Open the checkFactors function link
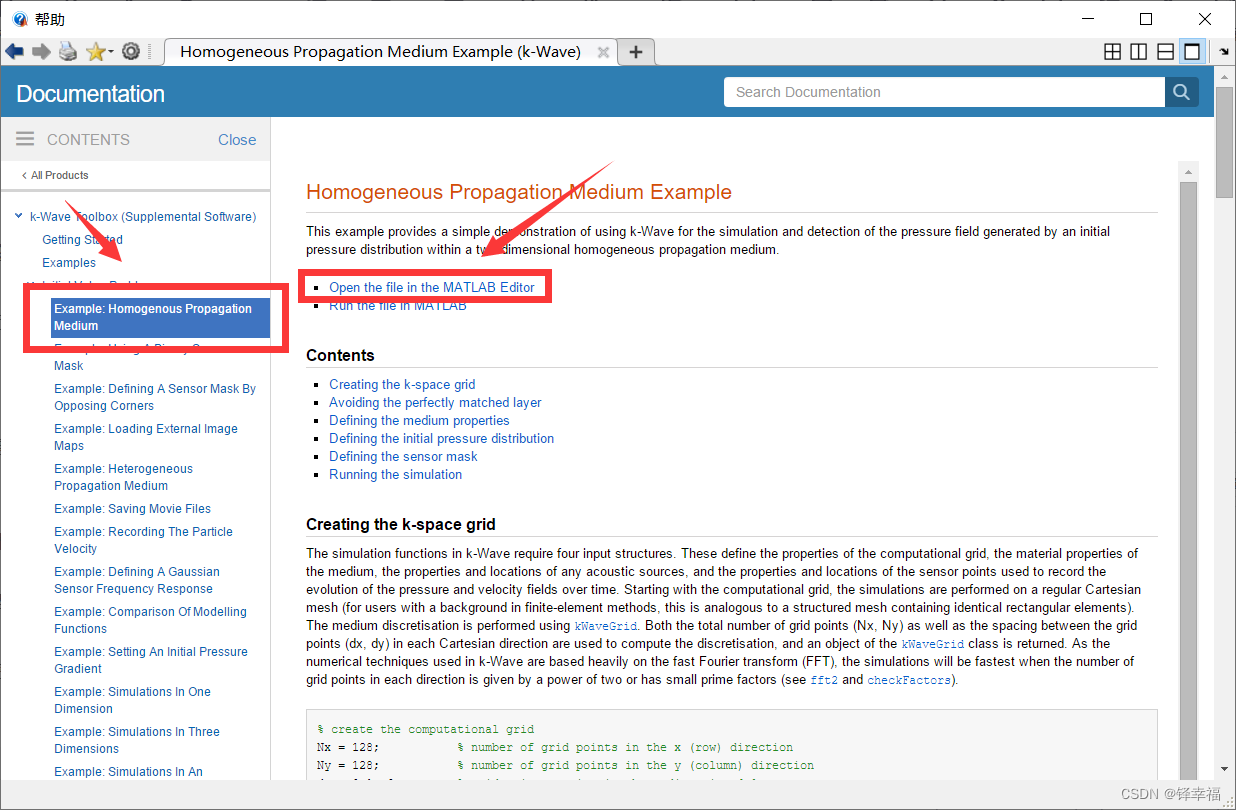Image resolution: width=1236 pixels, height=810 pixels. pos(909,680)
